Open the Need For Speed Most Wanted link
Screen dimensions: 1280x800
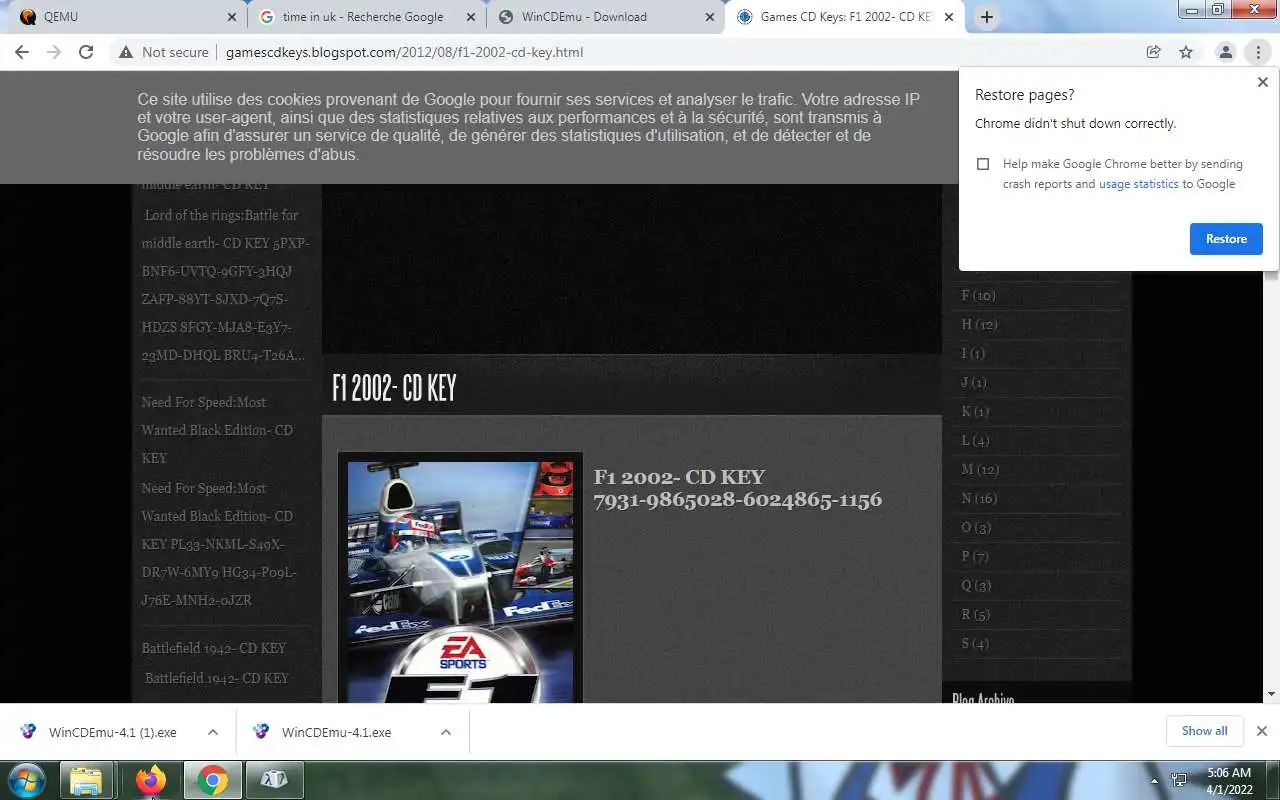click(x=217, y=430)
